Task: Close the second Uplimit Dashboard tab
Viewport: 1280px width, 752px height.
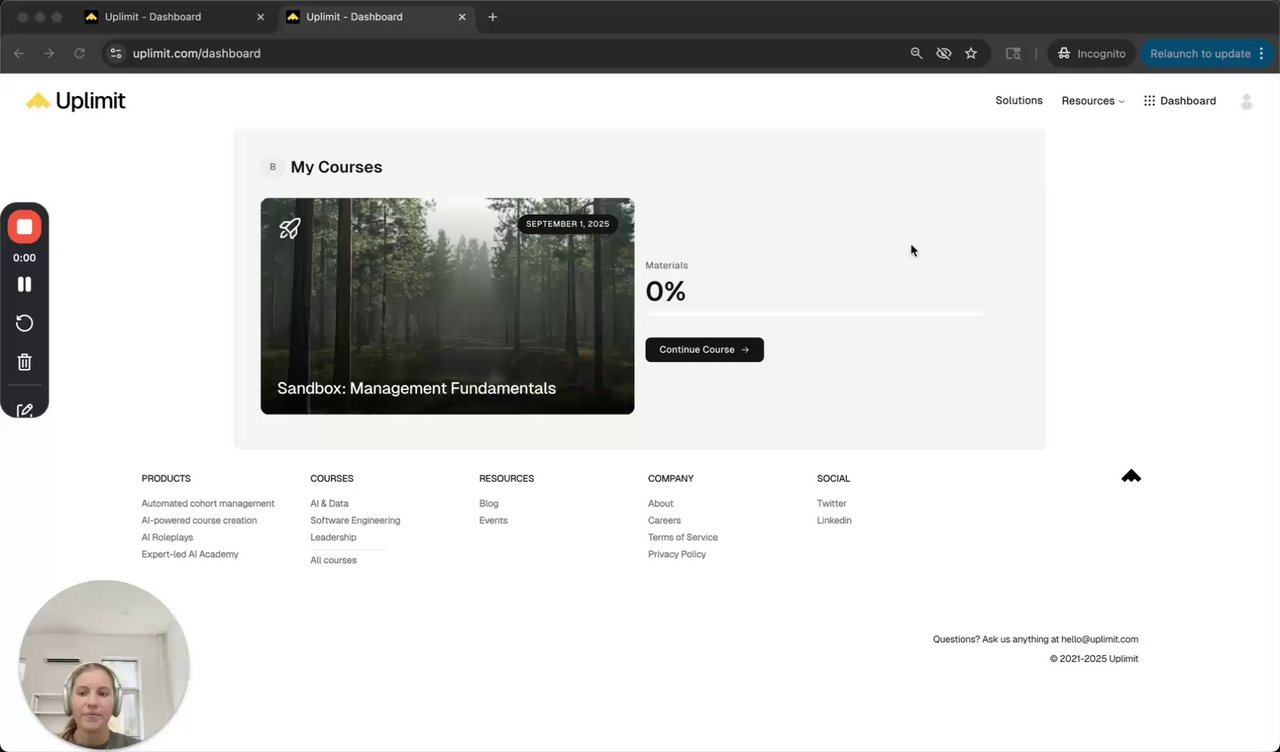Action: click(x=462, y=17)
